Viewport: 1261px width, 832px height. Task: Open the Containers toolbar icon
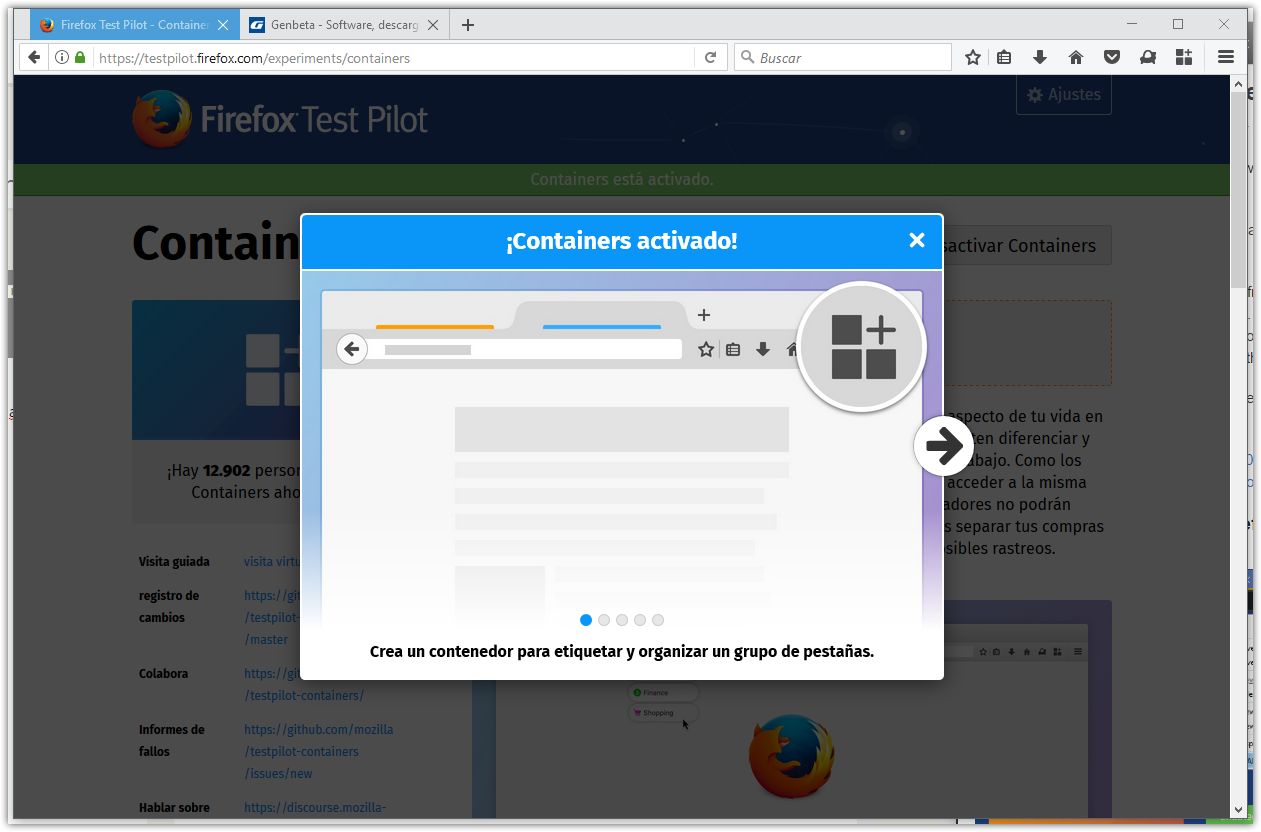tap(1184, 57)
